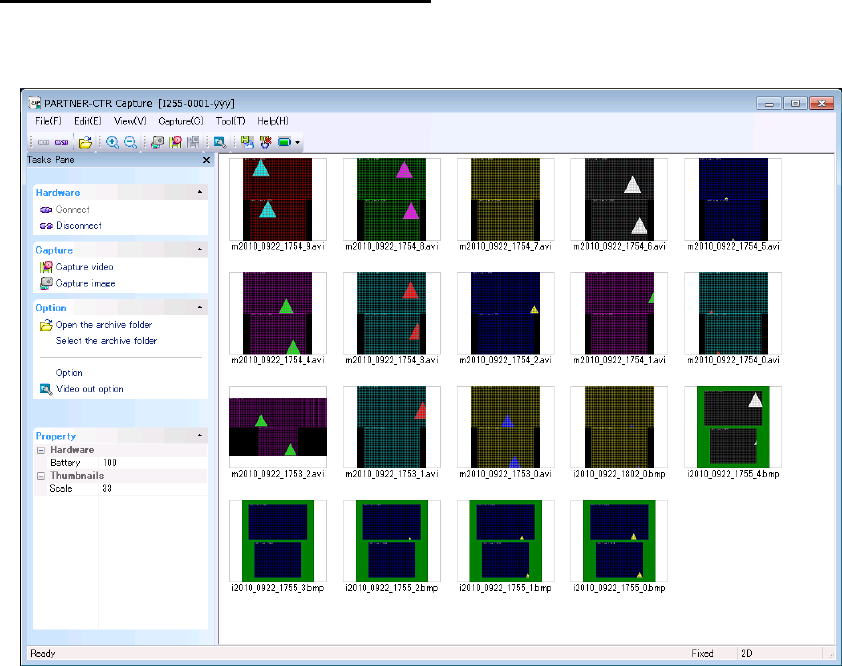Click the Capture video icon in Tasks Pane
Screen dimensions: 842x666
46,267
